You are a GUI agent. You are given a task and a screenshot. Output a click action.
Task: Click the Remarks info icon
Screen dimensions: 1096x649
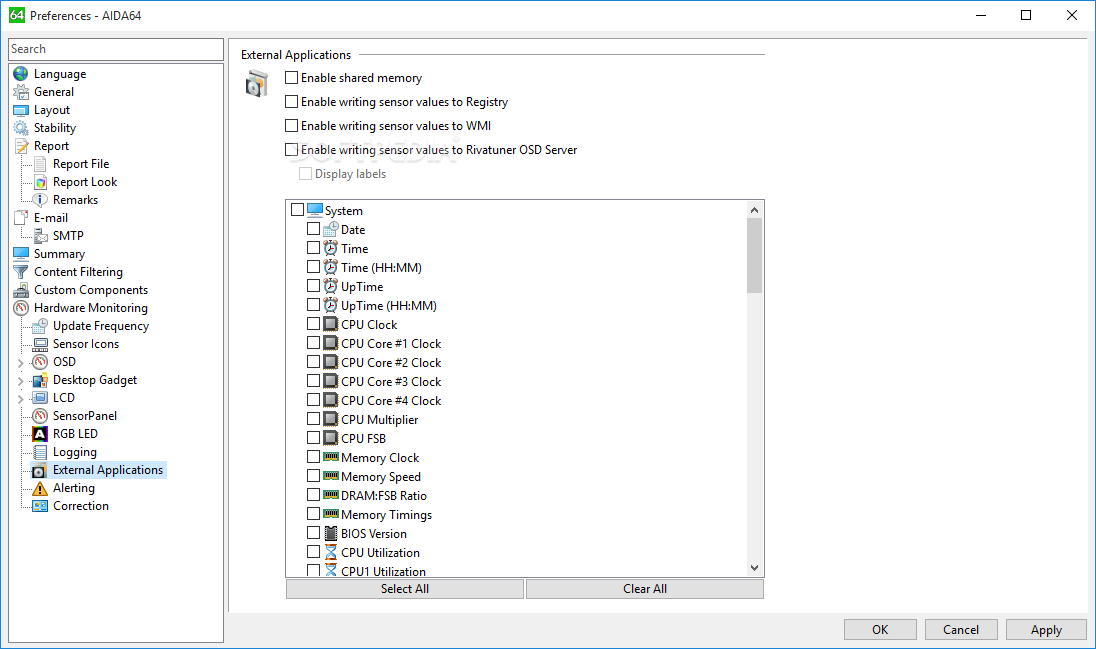(41, 200)
